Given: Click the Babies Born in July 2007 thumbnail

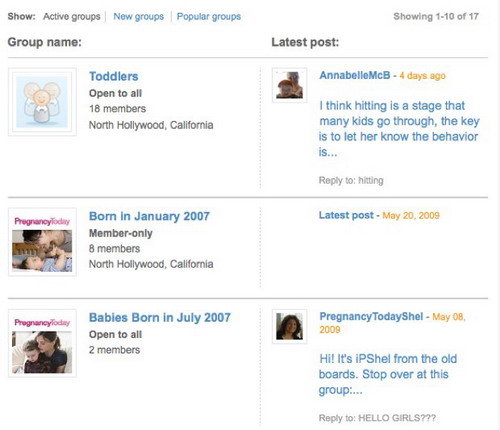Looking at the screenshot, I should click(42, 343).
